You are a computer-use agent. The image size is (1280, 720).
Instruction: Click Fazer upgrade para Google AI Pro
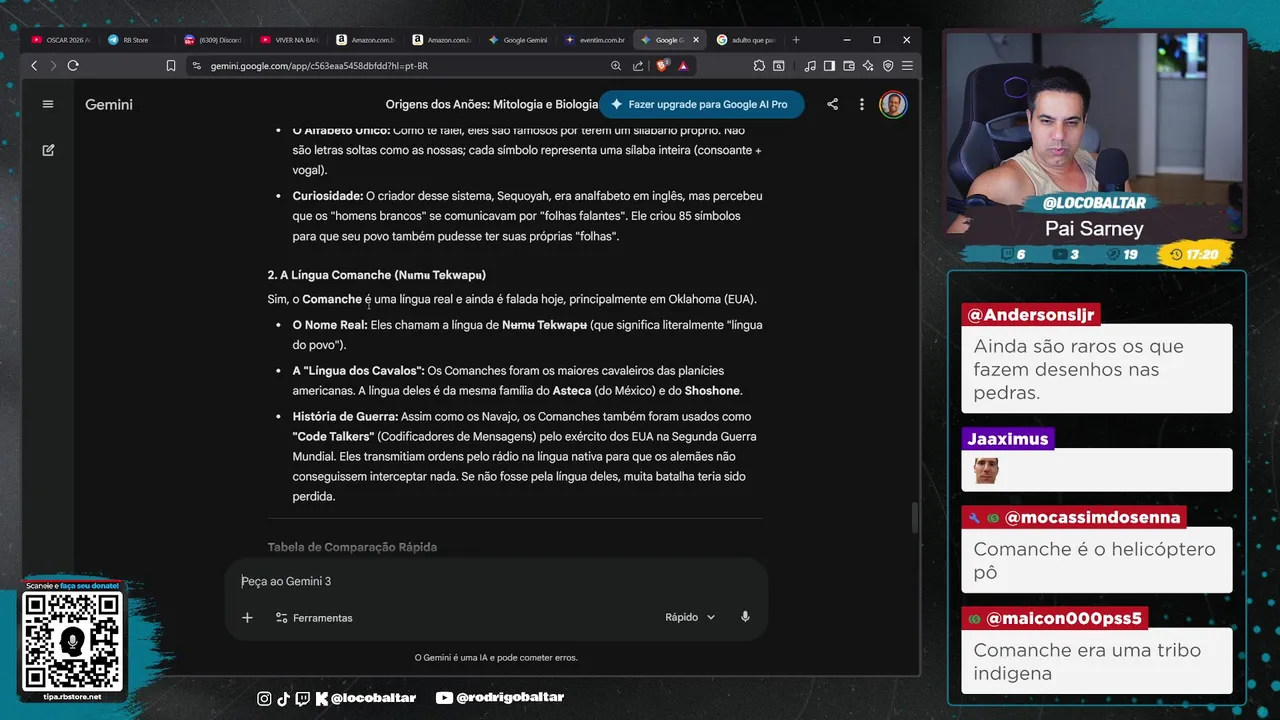pos(701,104)
